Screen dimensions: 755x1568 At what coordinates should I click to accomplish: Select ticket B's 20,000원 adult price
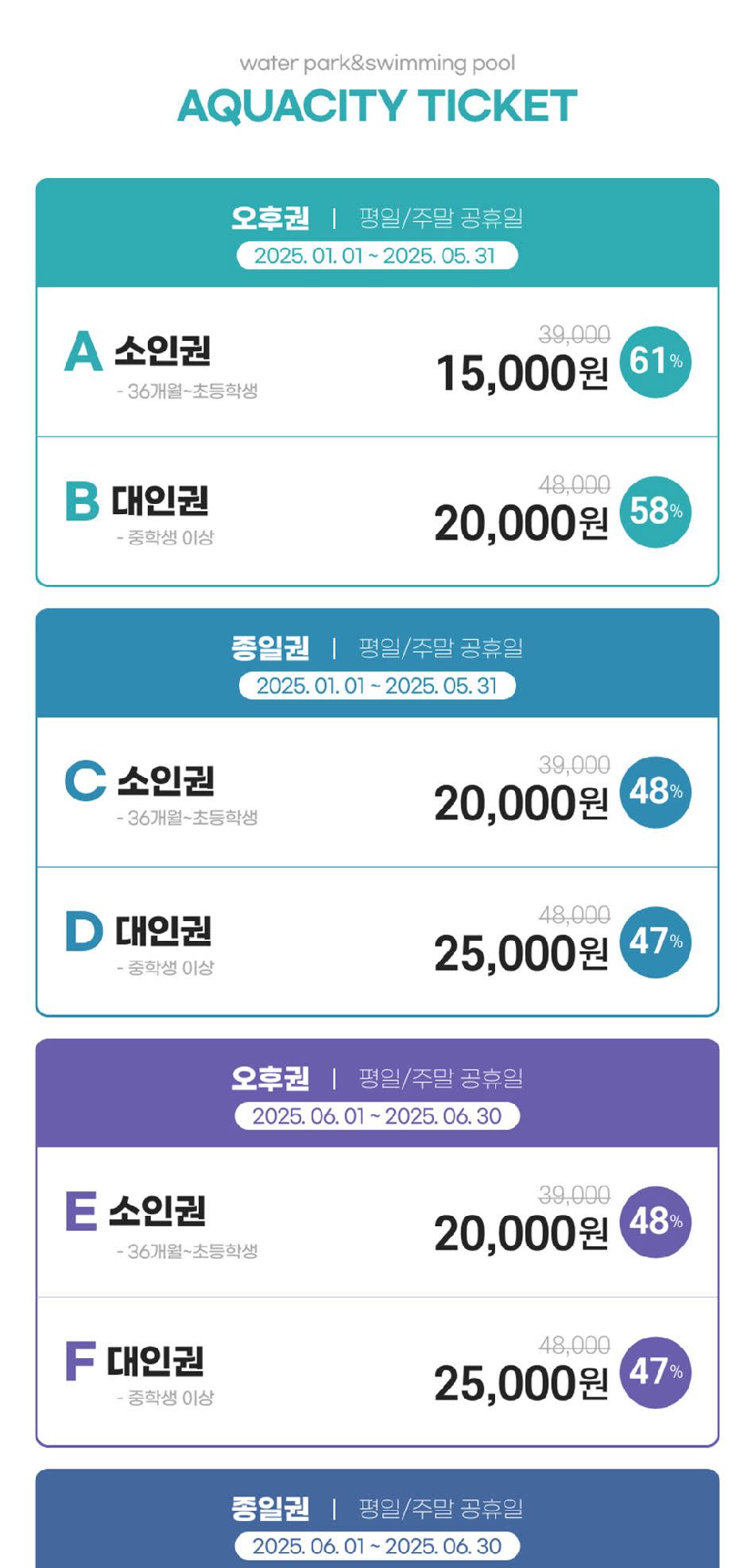coord(521,523)
